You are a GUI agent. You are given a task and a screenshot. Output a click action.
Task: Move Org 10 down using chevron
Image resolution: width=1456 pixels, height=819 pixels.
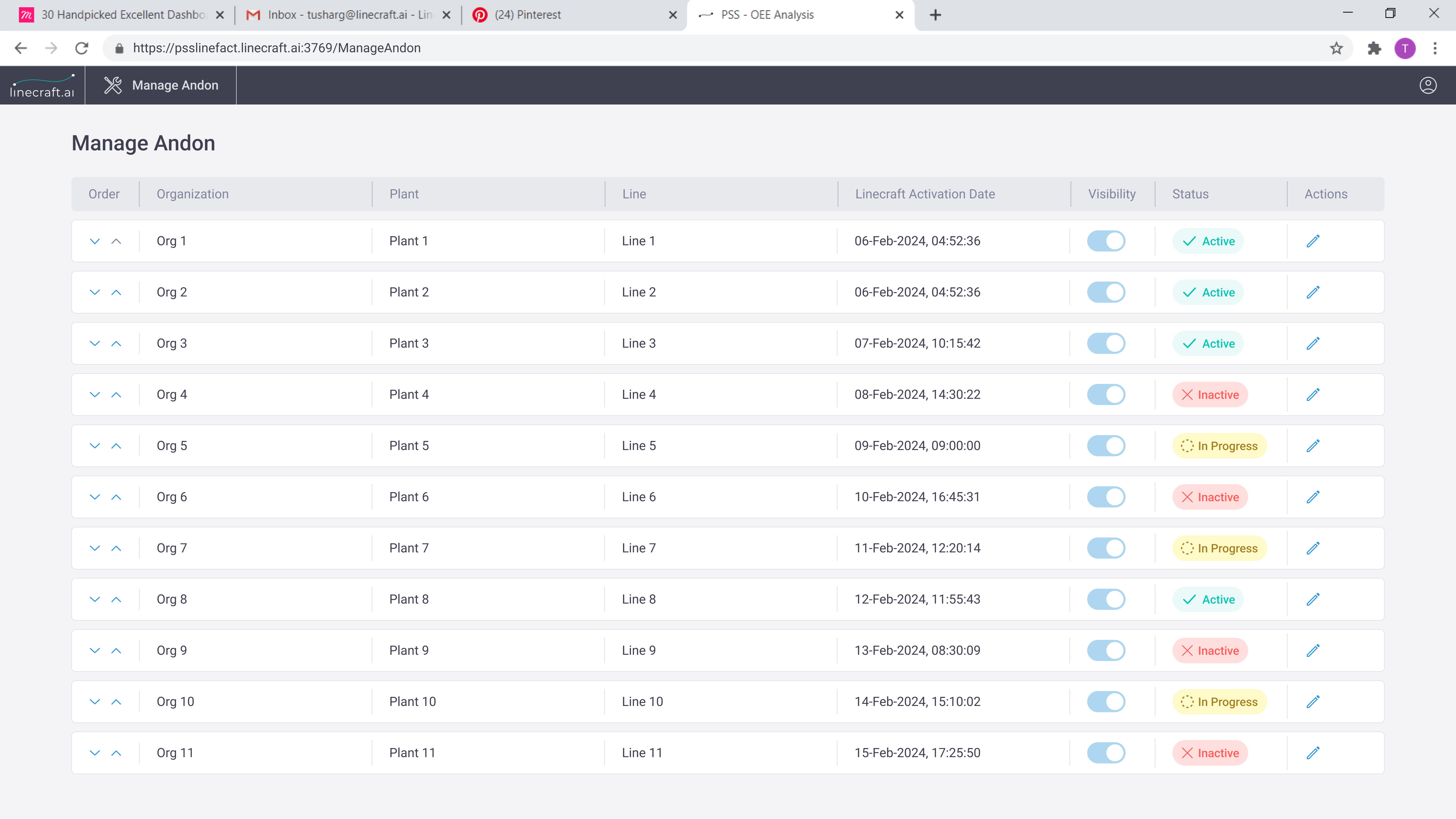(x=94, y=702)
